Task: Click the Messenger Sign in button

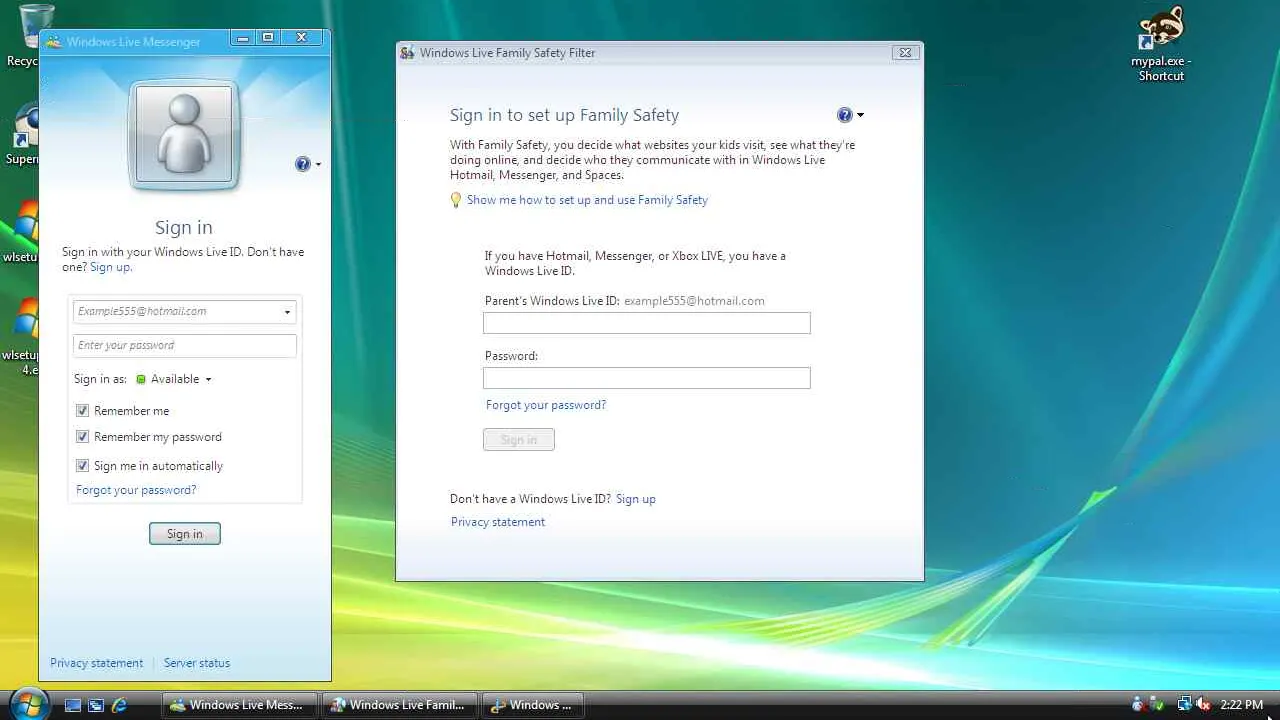Action: click(185, 534)
